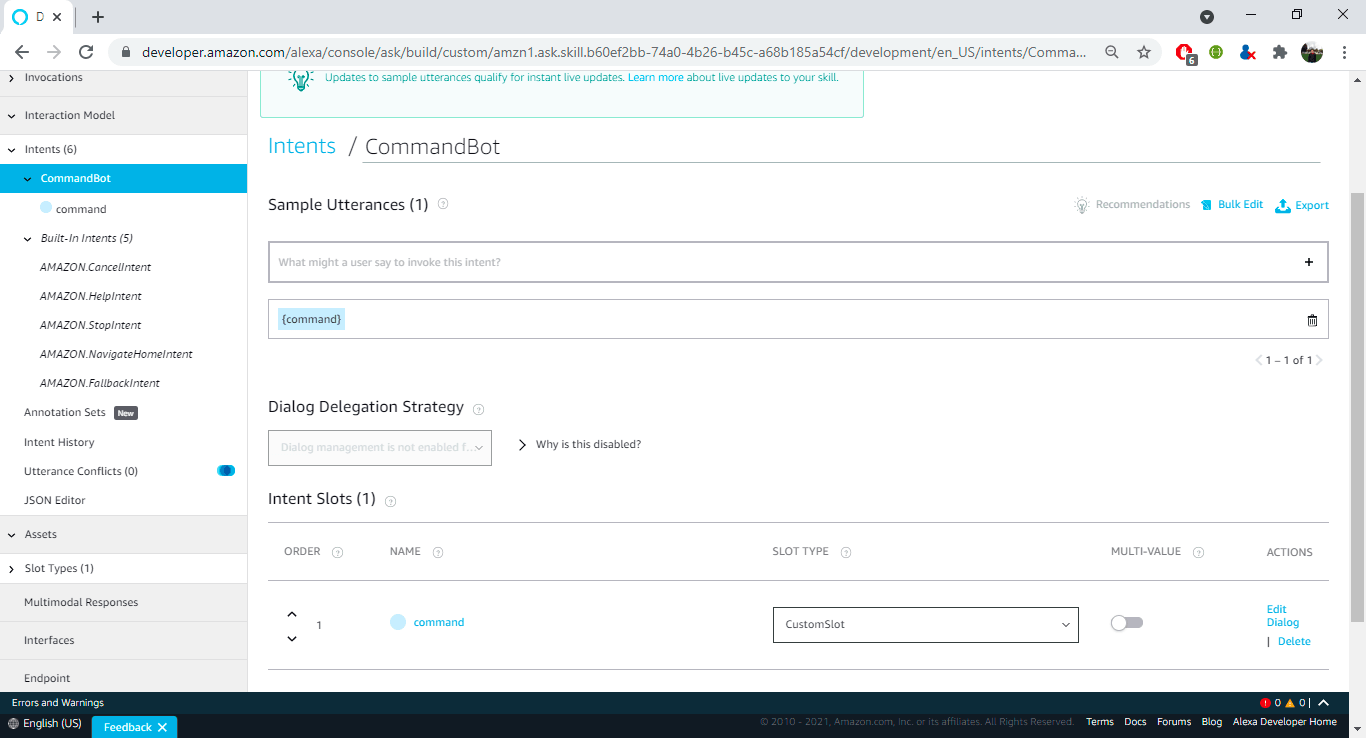Open the browser zoom magnifier icon
The image size is (1366, 738).
point(1112,52)
